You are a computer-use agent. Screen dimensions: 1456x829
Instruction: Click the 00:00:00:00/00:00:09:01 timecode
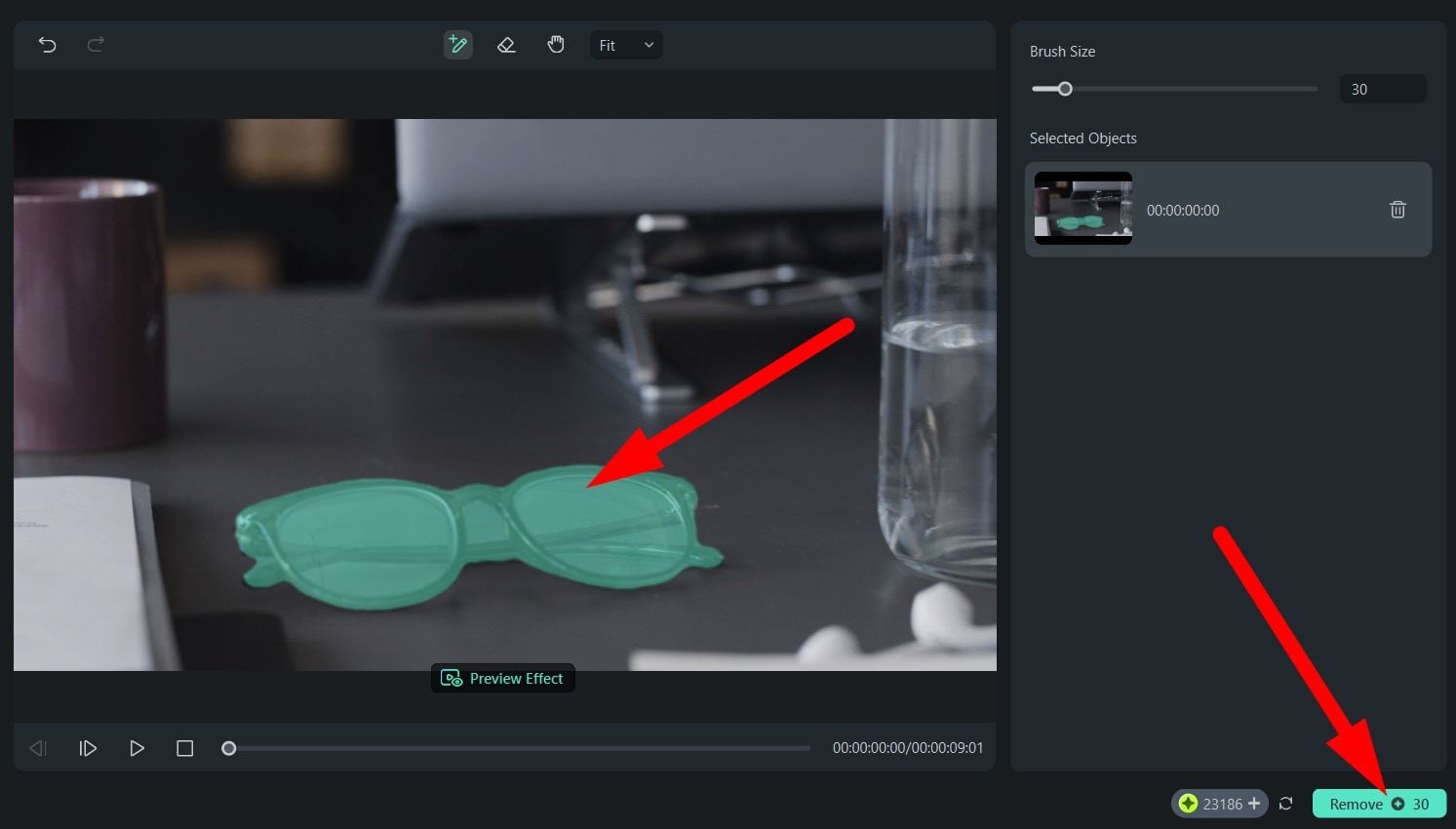pyautogui.click(x=908, y=748)
